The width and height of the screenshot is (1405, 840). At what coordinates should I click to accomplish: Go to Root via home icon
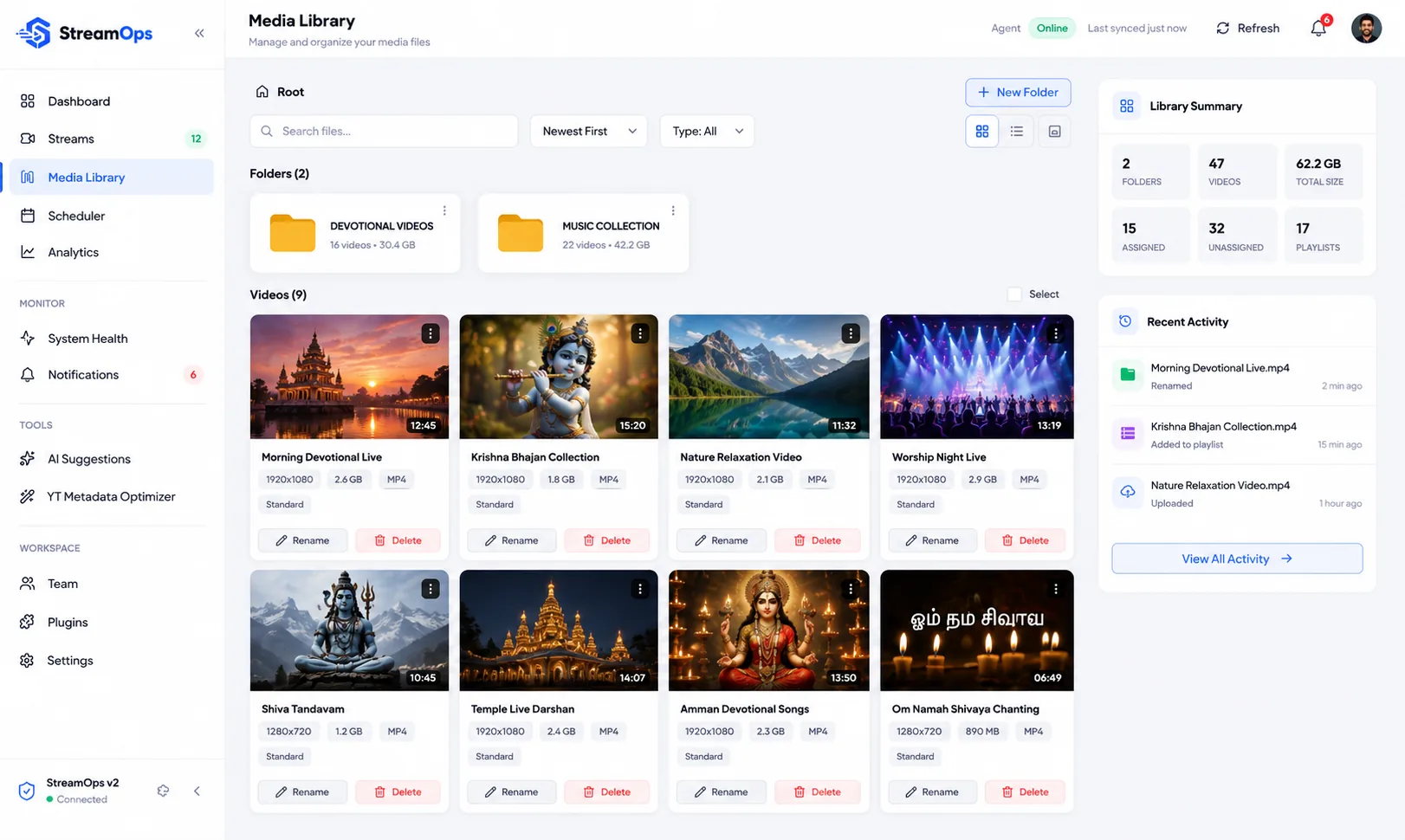(x=262, y=92)
